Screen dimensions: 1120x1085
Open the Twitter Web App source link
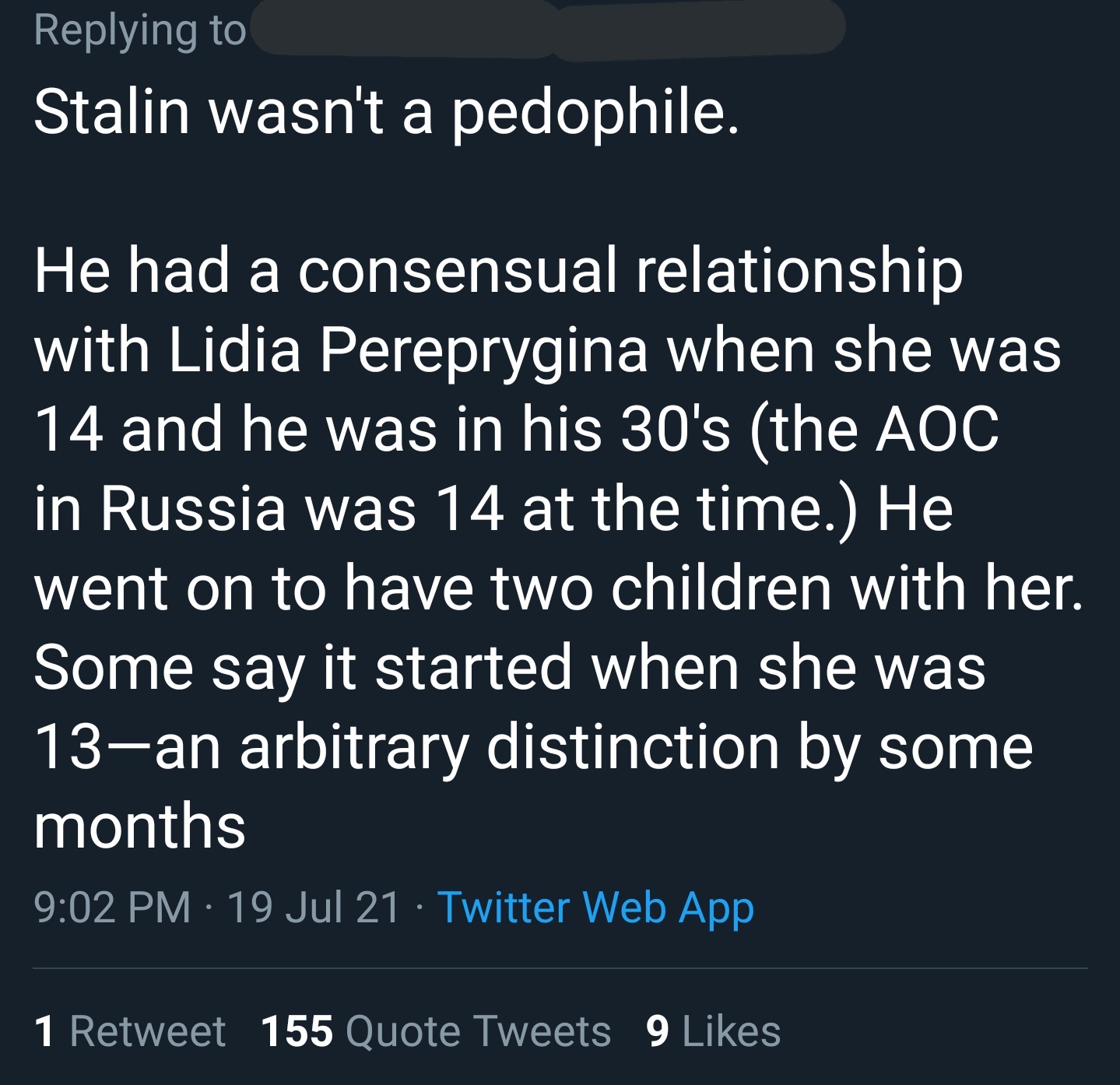pos(595,908)
